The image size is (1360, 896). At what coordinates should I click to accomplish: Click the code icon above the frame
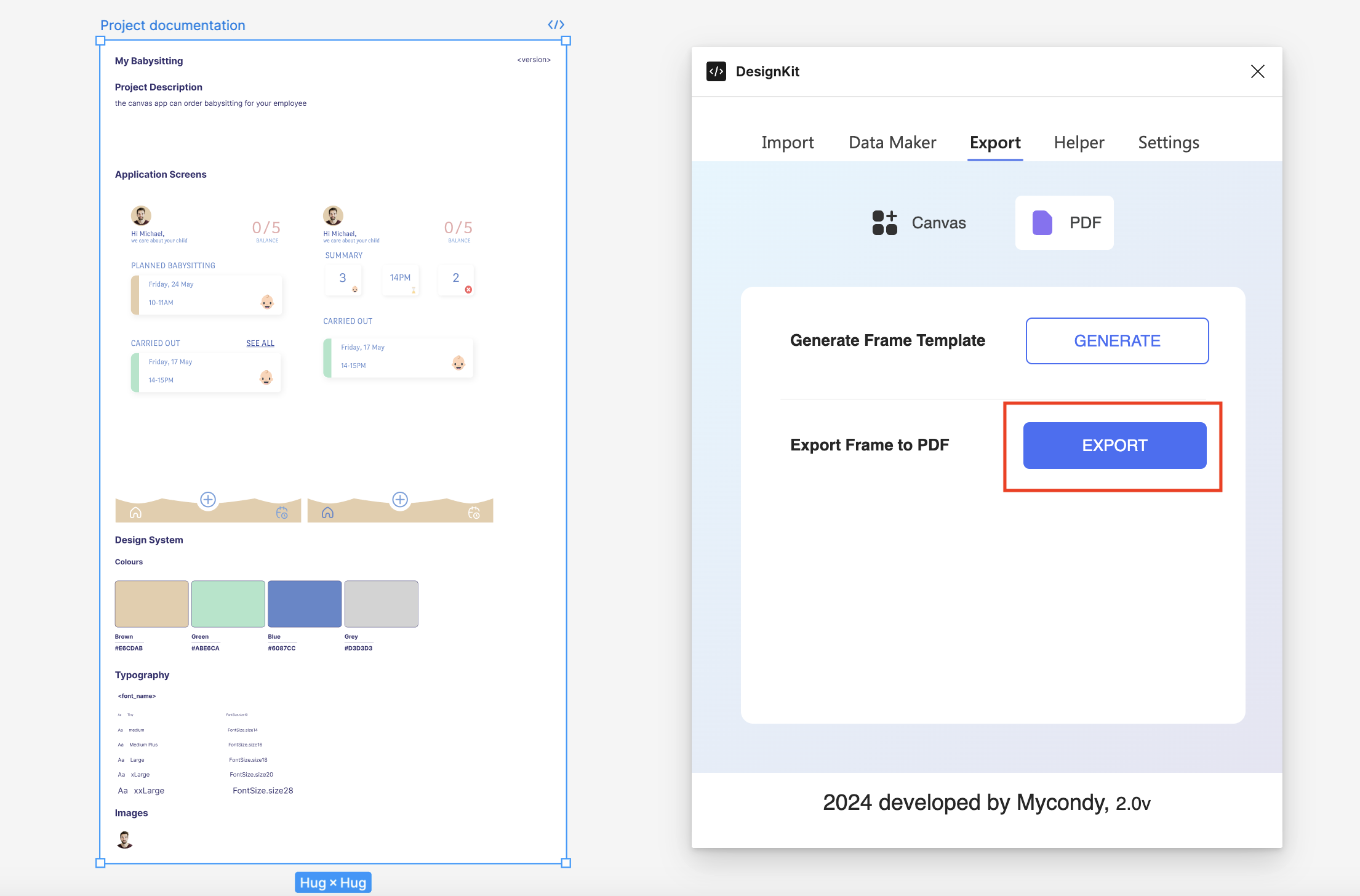click(556, 25)
